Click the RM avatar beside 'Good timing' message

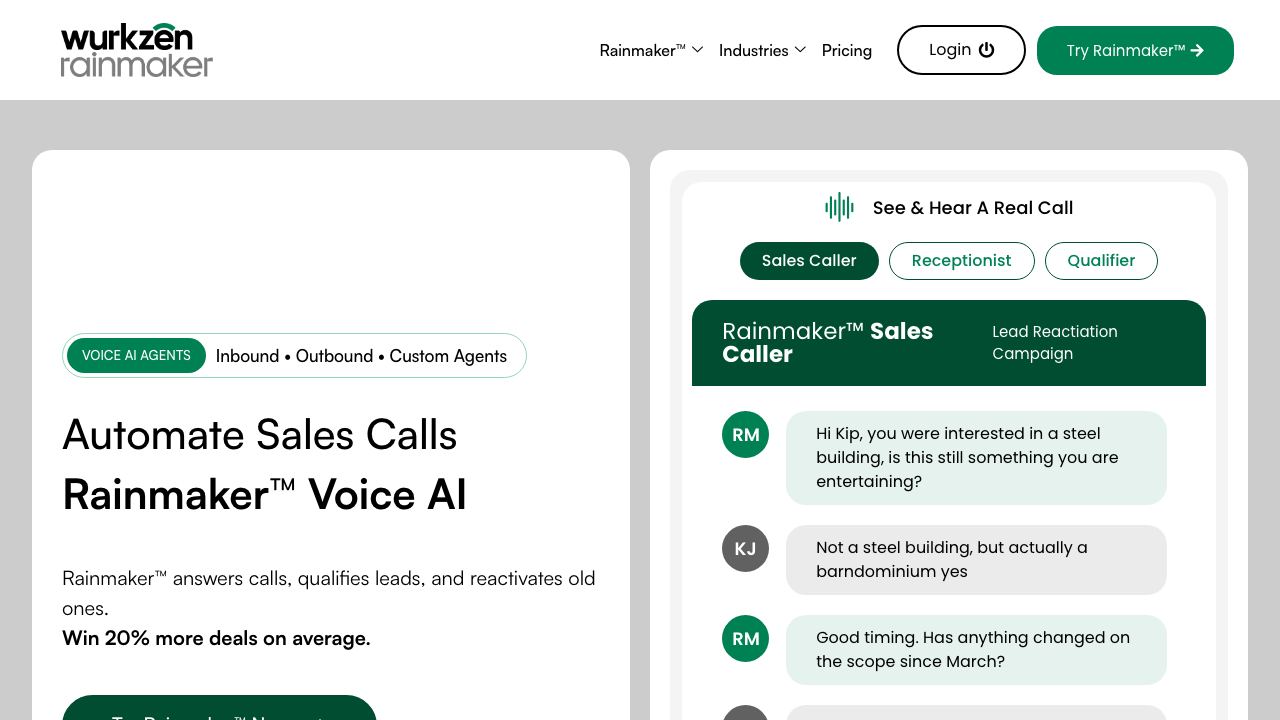(x=745, y=638)
